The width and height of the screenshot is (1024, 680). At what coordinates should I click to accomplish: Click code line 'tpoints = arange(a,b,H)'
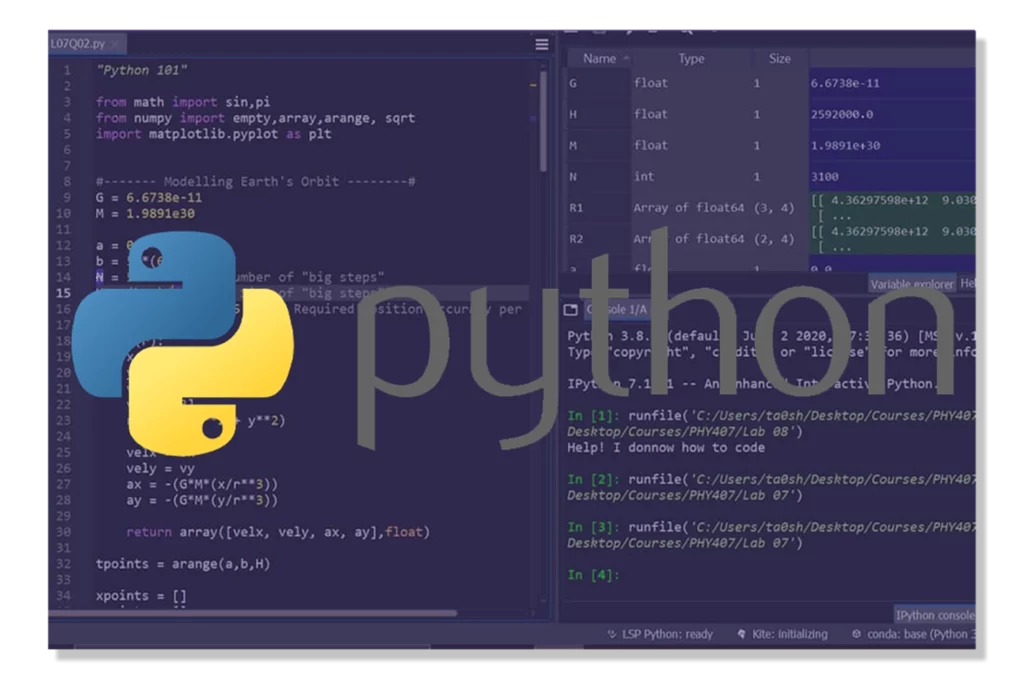[x=183, y=564]
